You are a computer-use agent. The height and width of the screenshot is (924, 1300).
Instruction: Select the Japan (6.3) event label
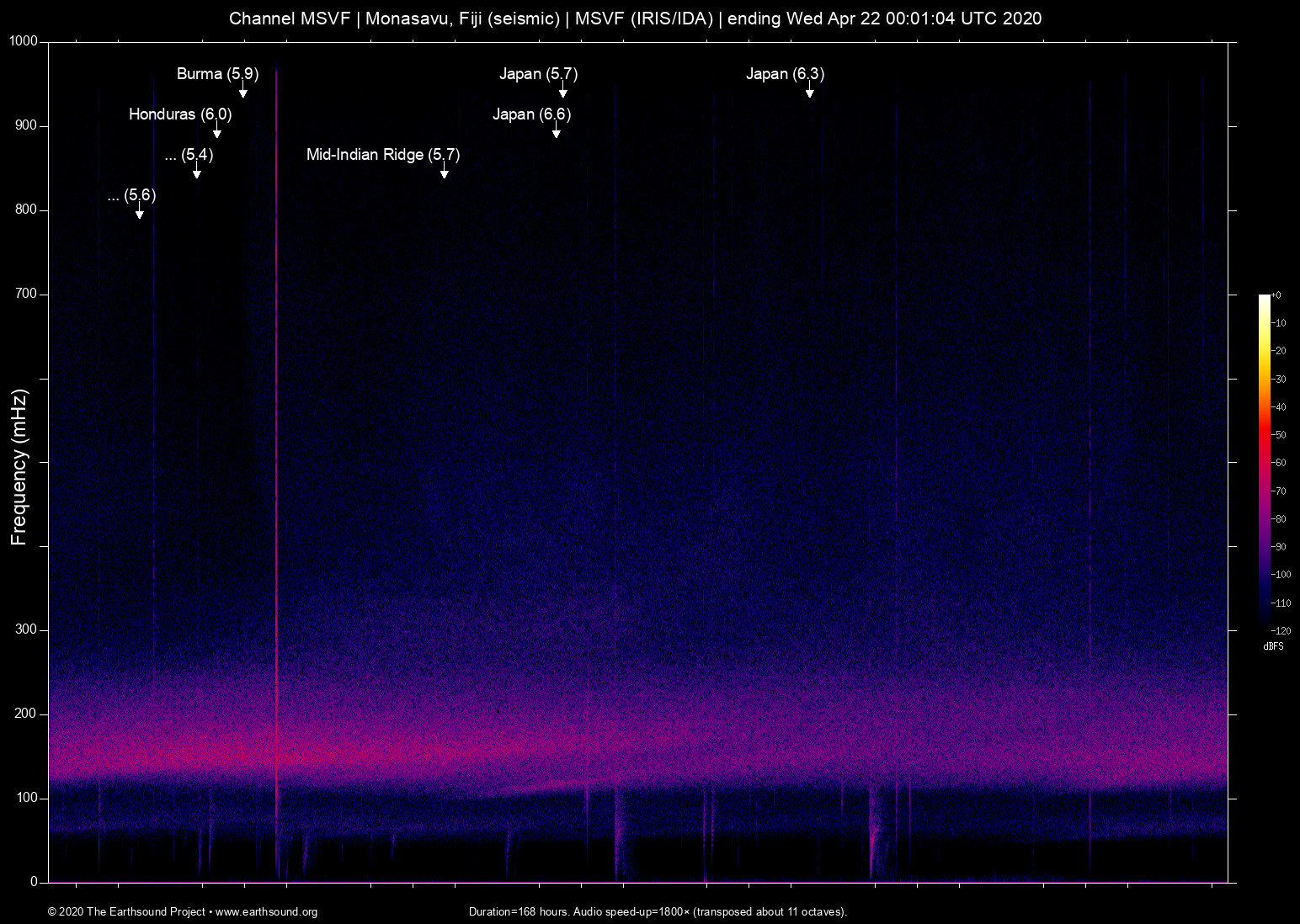785,74
